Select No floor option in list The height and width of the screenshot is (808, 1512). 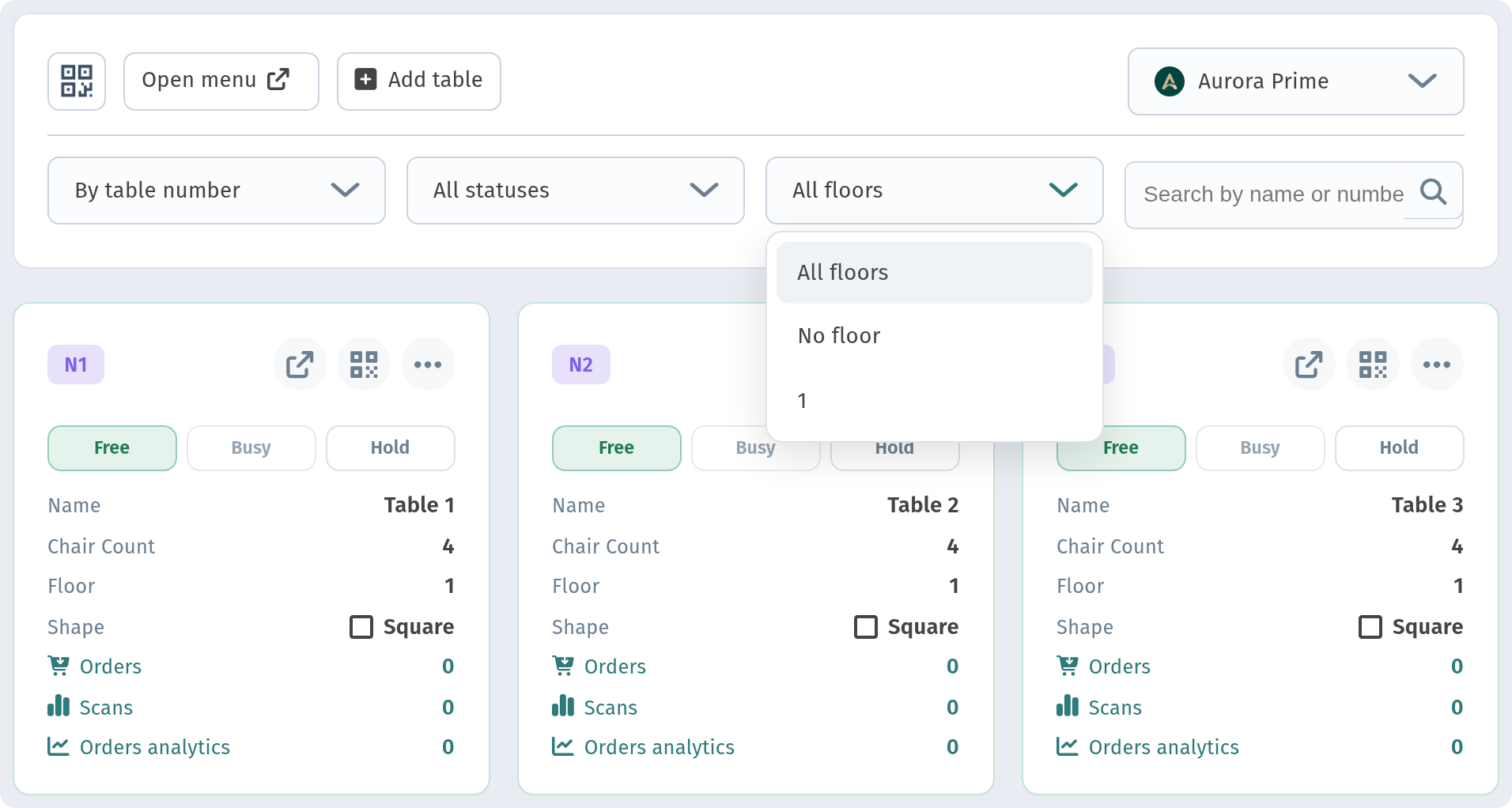point(935,336)
